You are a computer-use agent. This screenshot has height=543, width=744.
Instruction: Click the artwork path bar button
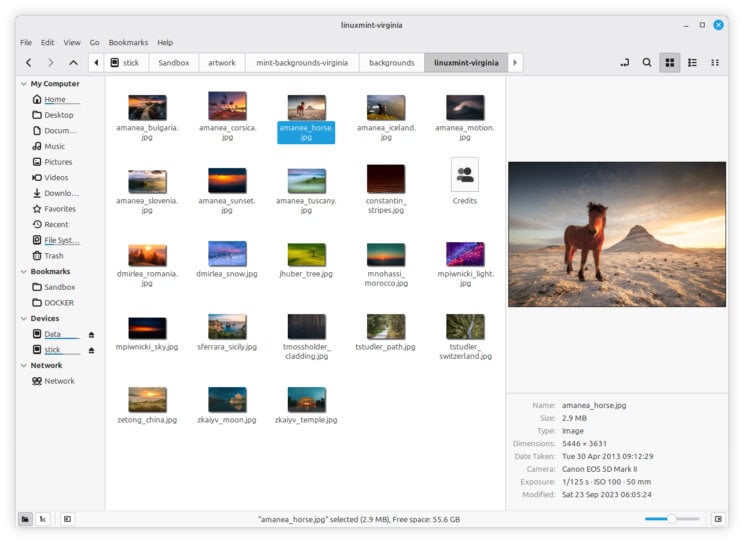pyautogui.click(x=222, y=63)
